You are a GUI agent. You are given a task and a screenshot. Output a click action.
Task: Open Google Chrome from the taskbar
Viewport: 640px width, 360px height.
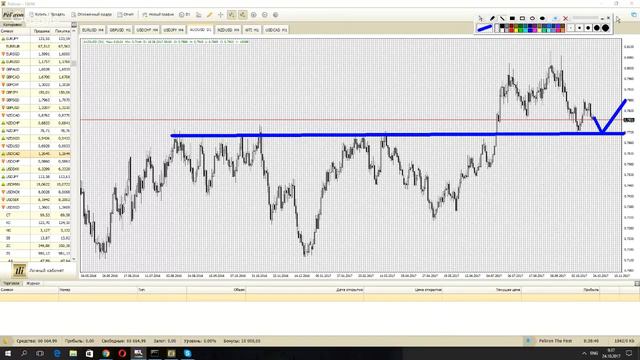[x=106, y=353]
